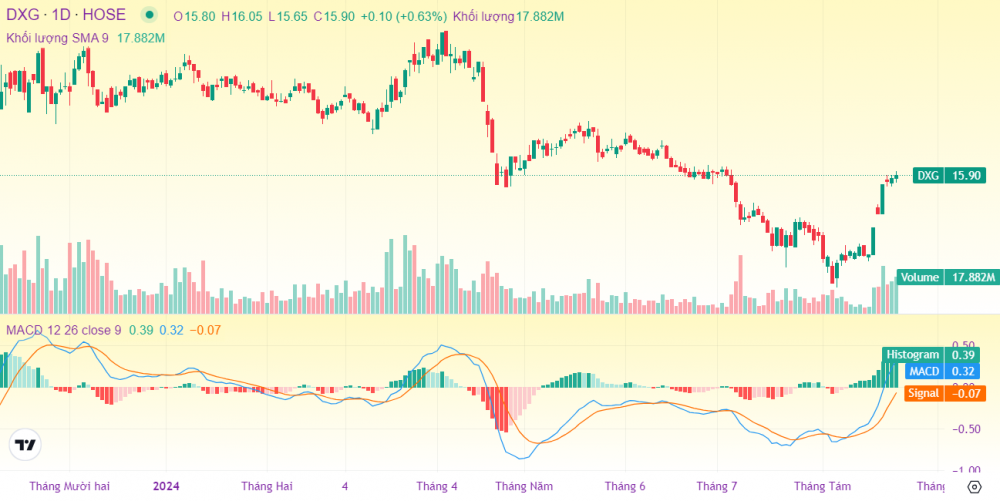Click the TradingView logo icon
Image resolution: width=1000 pixels, height=501 pixels.
pos(25,445)
